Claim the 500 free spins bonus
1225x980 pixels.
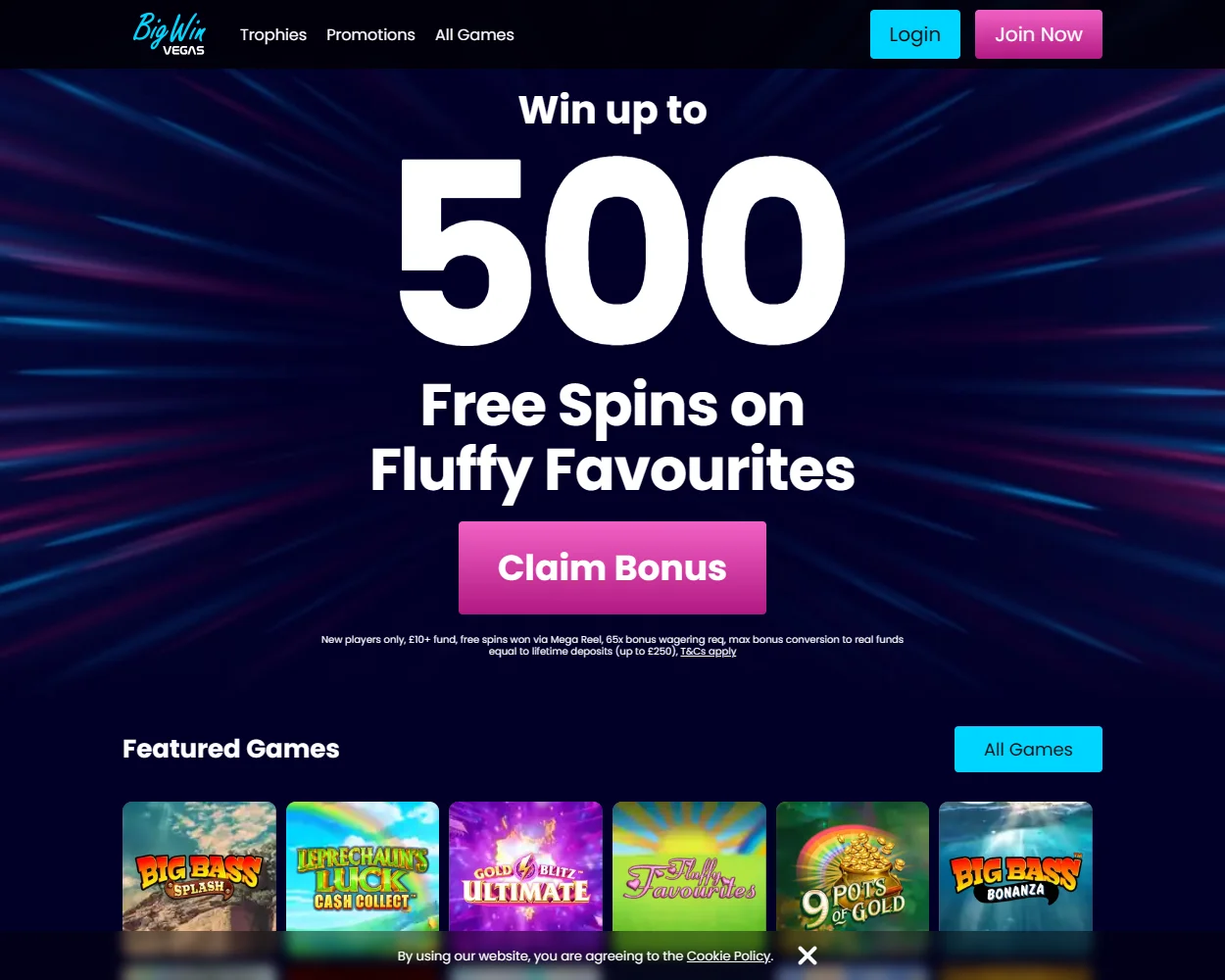[612, 567]
